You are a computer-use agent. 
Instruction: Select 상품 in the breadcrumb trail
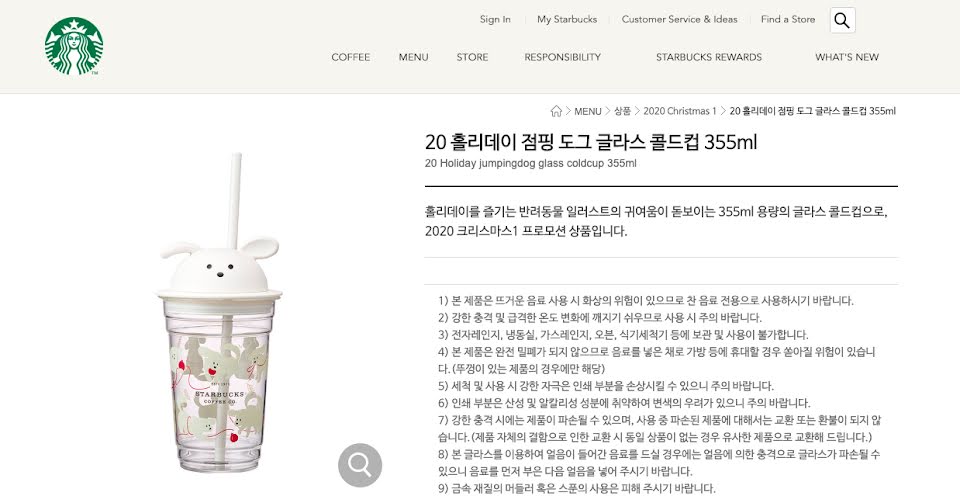tap(623, 111)
